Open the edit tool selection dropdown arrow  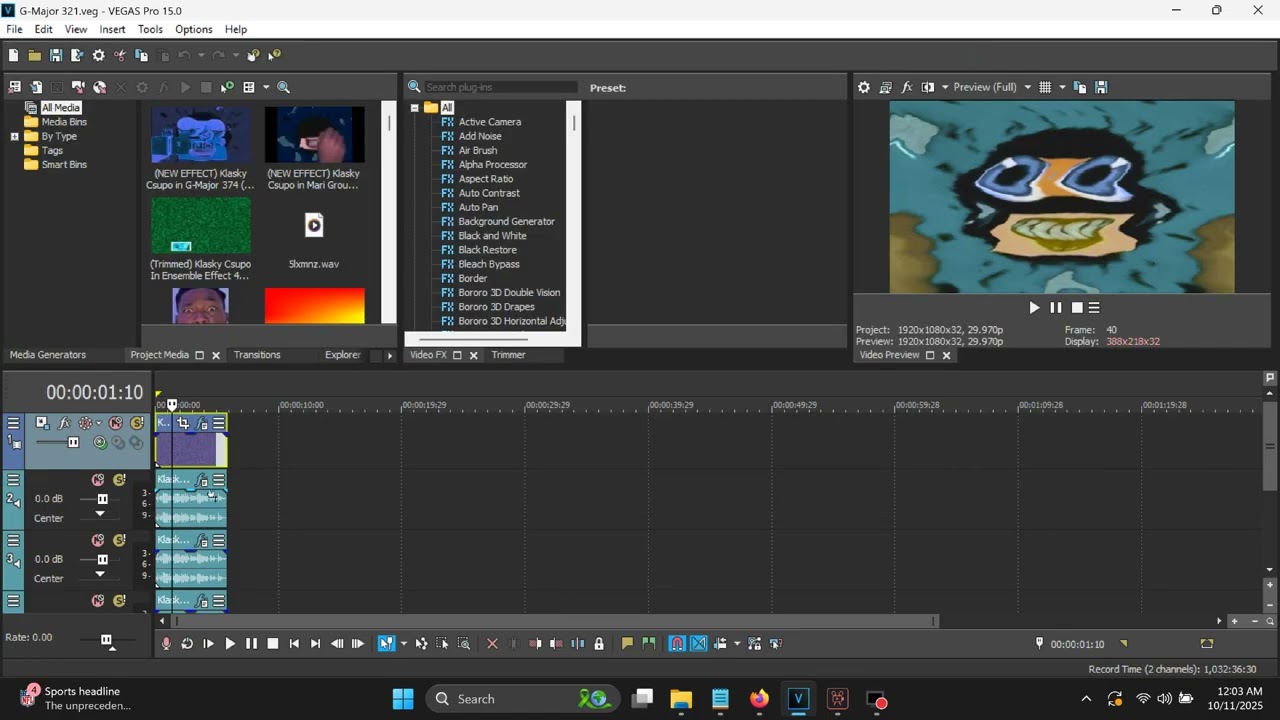click(x=404, y=644)
